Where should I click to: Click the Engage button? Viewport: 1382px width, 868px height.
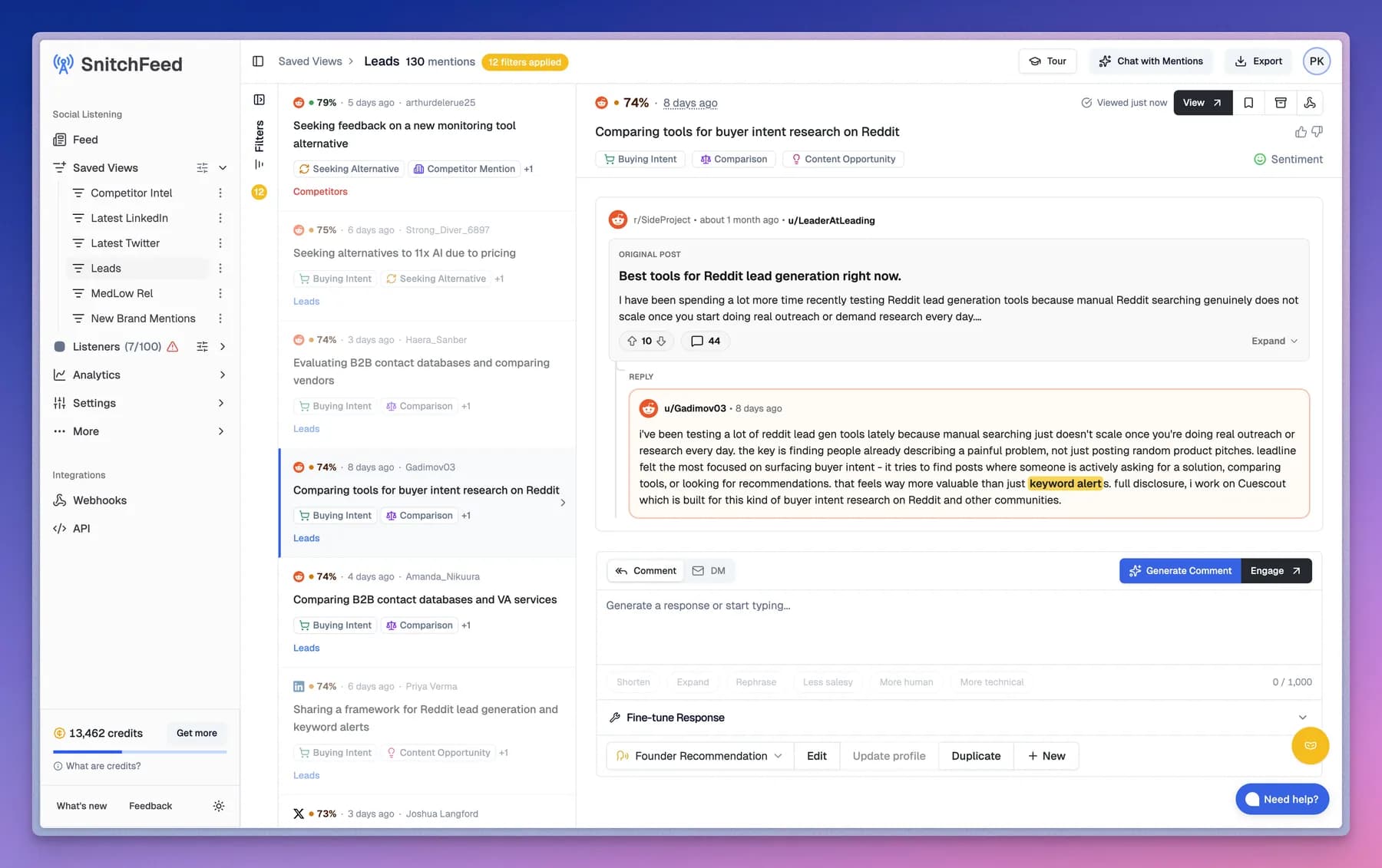(1276, 571)
